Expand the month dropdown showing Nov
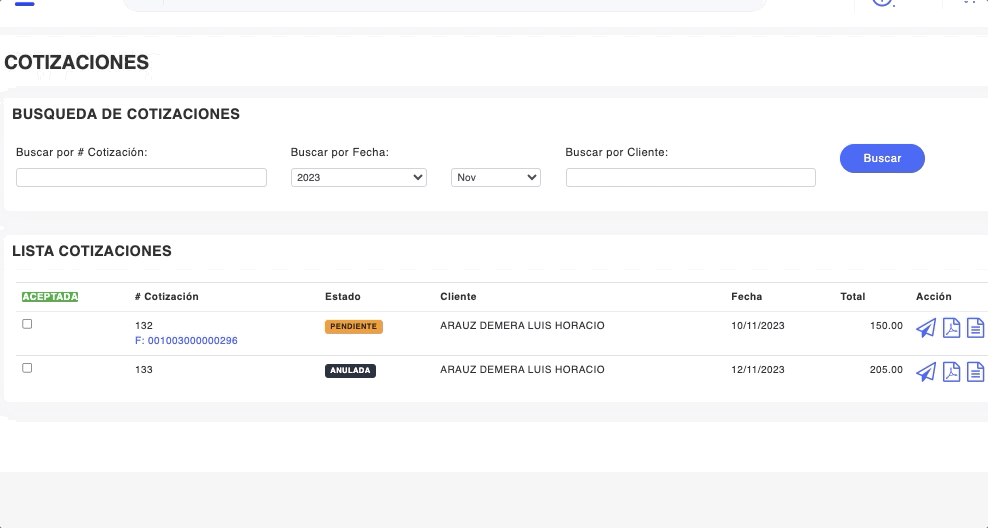Screen dimensions: 988x528 [x=496, y=177]
